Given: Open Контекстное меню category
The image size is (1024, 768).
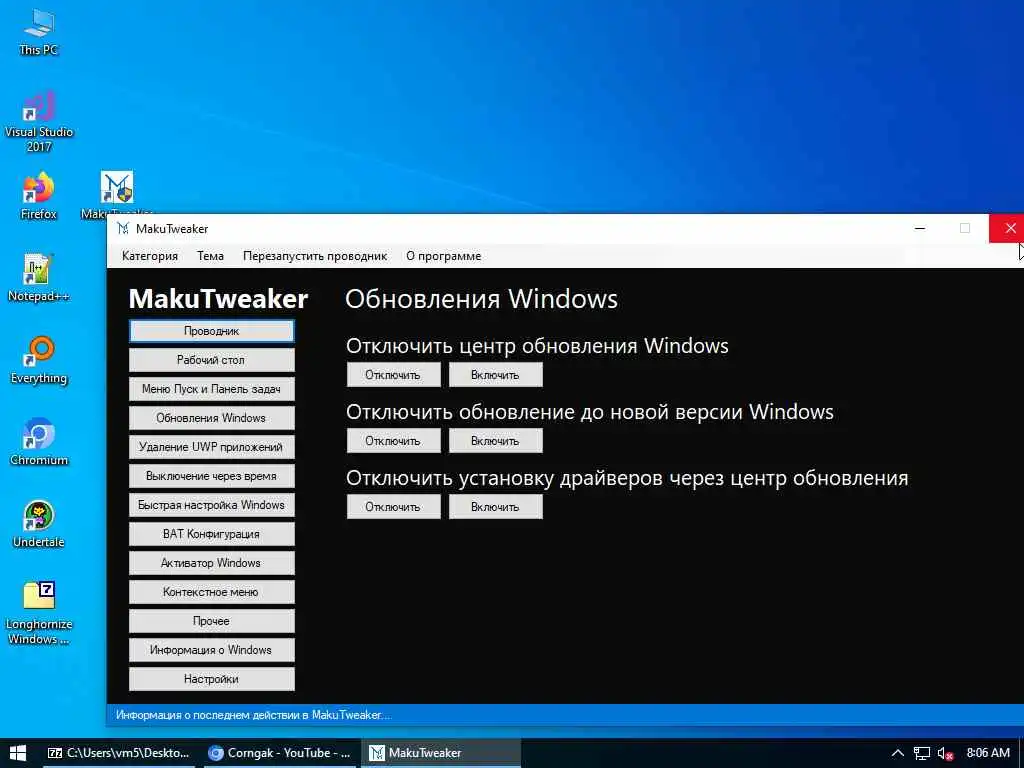Looking at the screenshot, I should 212,592.
